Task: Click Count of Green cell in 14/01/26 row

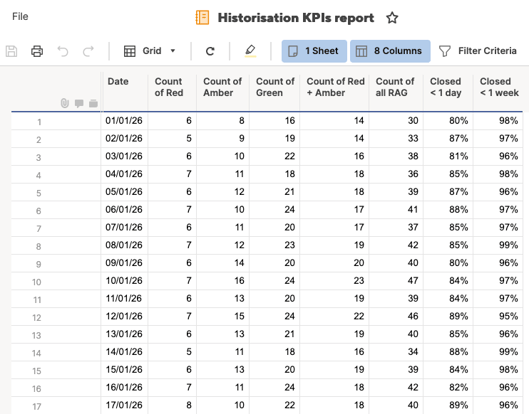Action: [274, 352]
